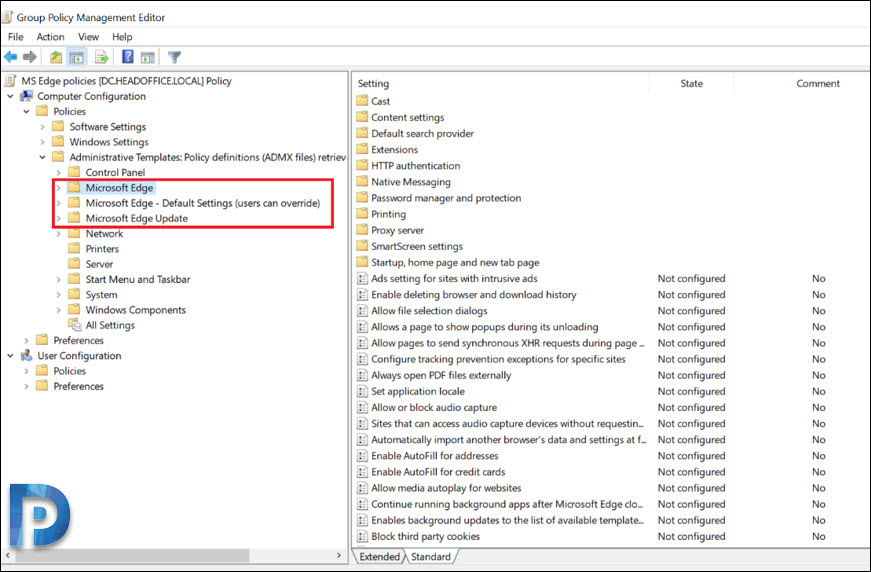Select the System tree item
Image resolution: width=871 pixels, height=572 pixels.
[x=102, y=295]
